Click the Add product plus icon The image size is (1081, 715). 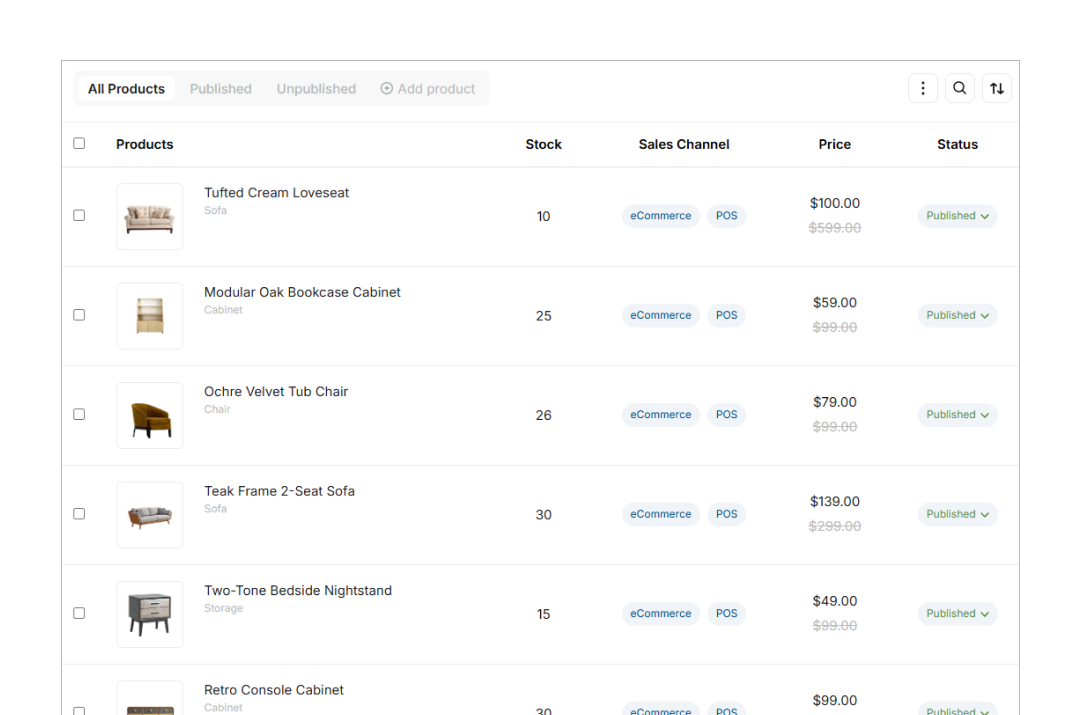387,88
